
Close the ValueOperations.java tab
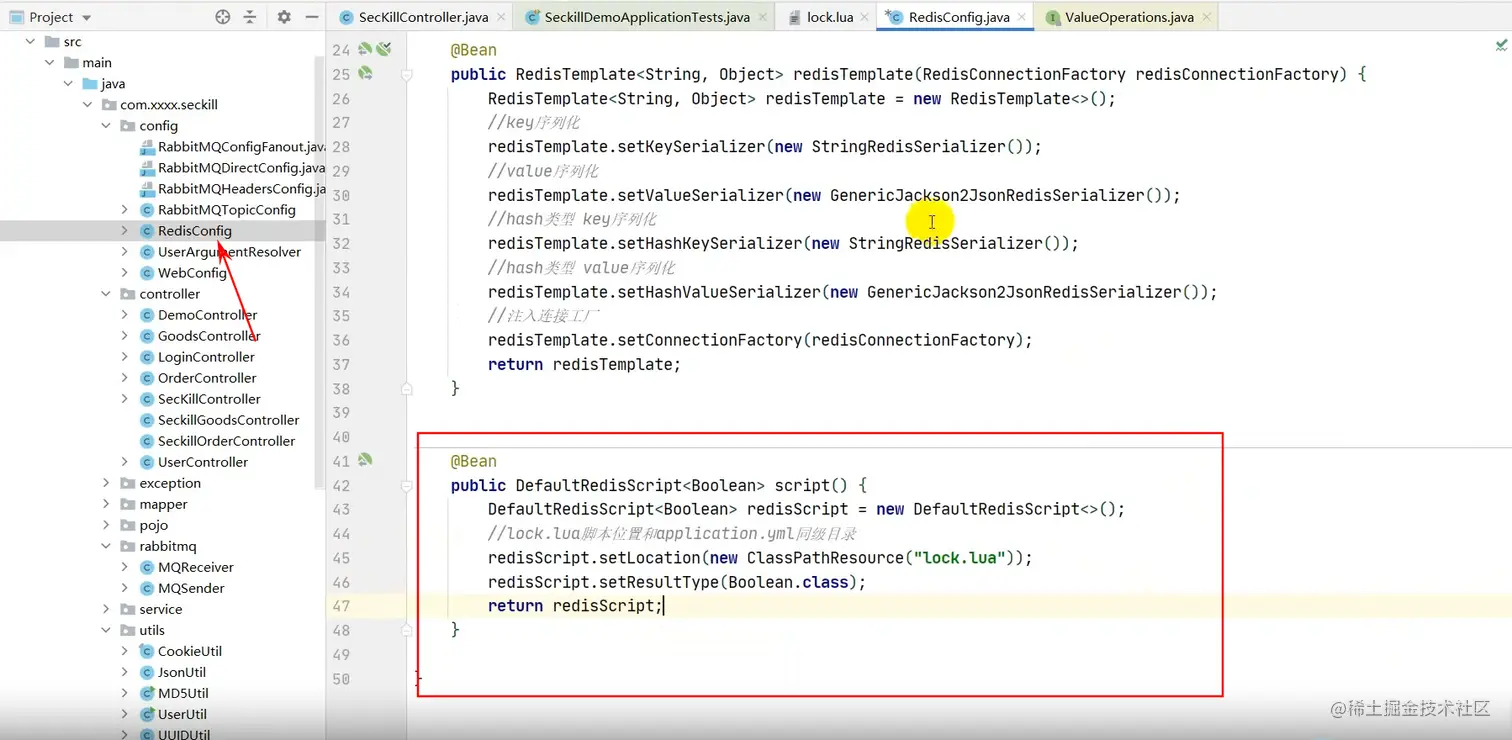click(x=1207, y=17)
